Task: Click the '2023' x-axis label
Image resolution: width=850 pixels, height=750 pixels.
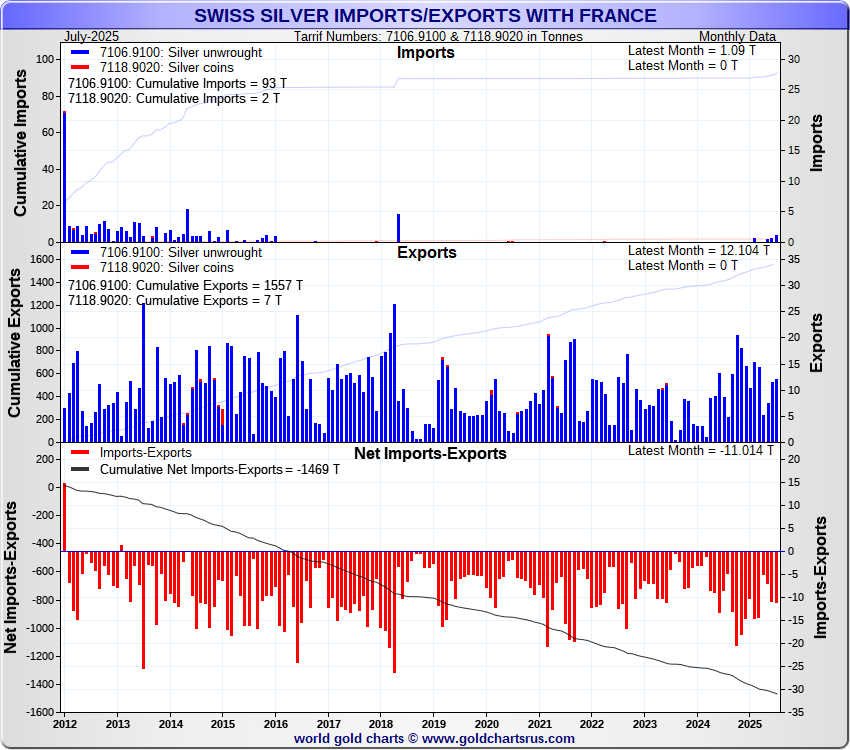Action: point(645,724)
